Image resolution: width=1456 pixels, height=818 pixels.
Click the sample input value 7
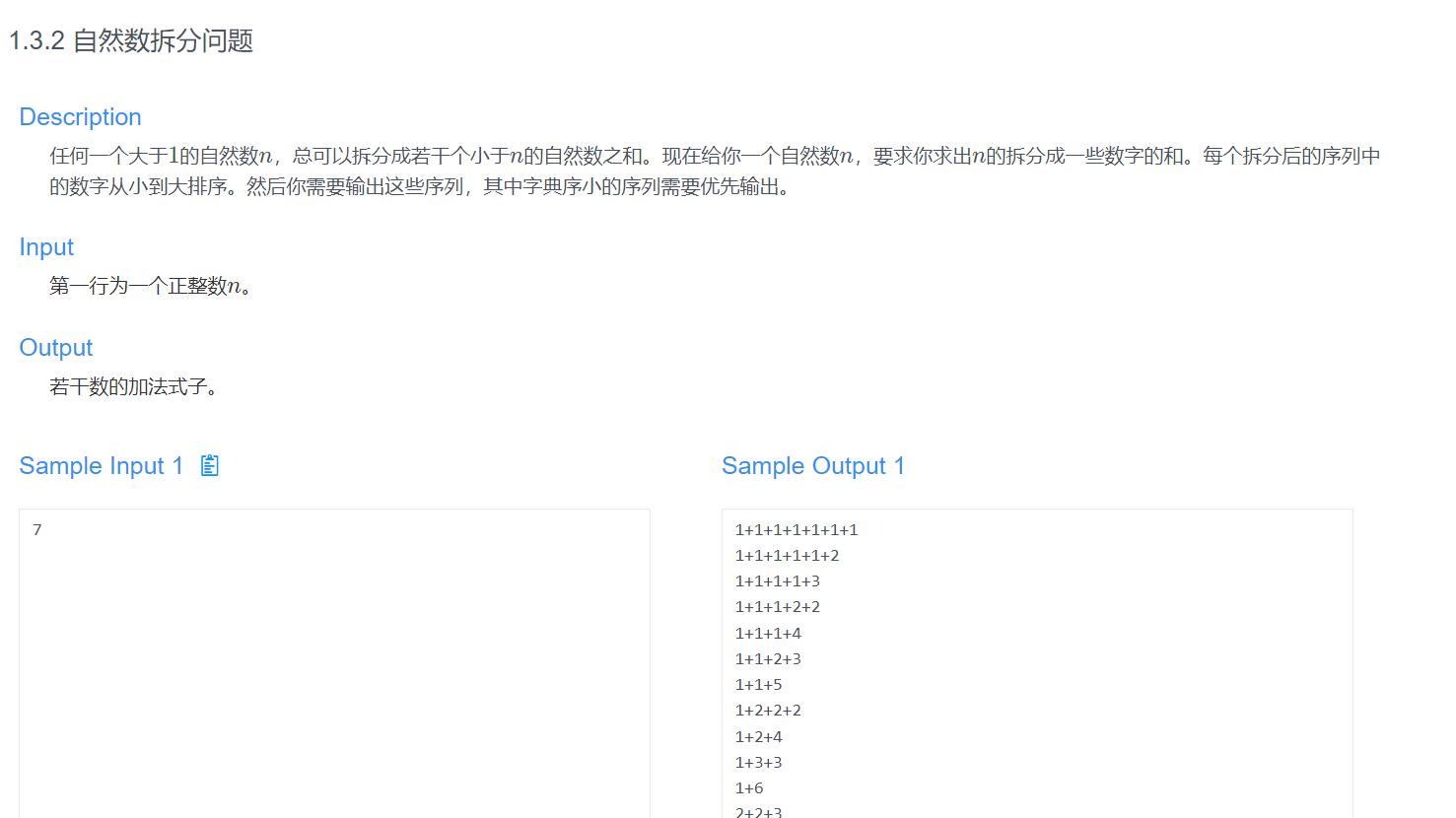tap(37, 530)
